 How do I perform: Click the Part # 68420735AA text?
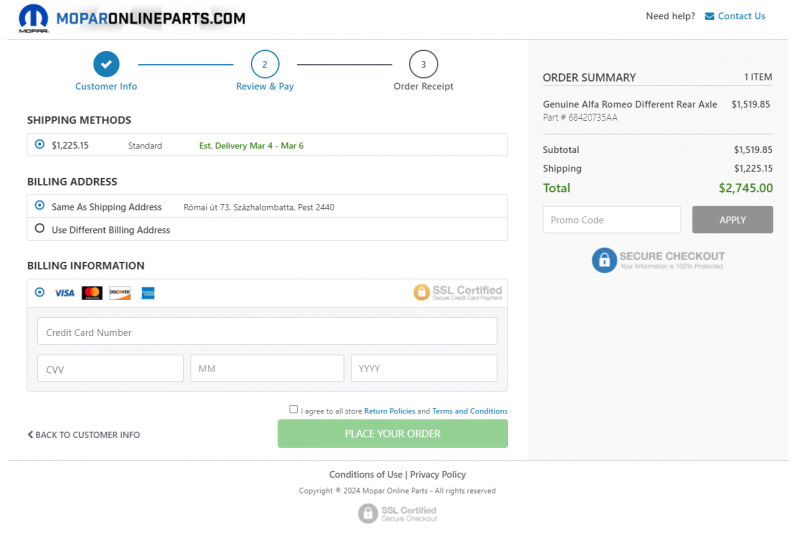[x=580, y=118]
